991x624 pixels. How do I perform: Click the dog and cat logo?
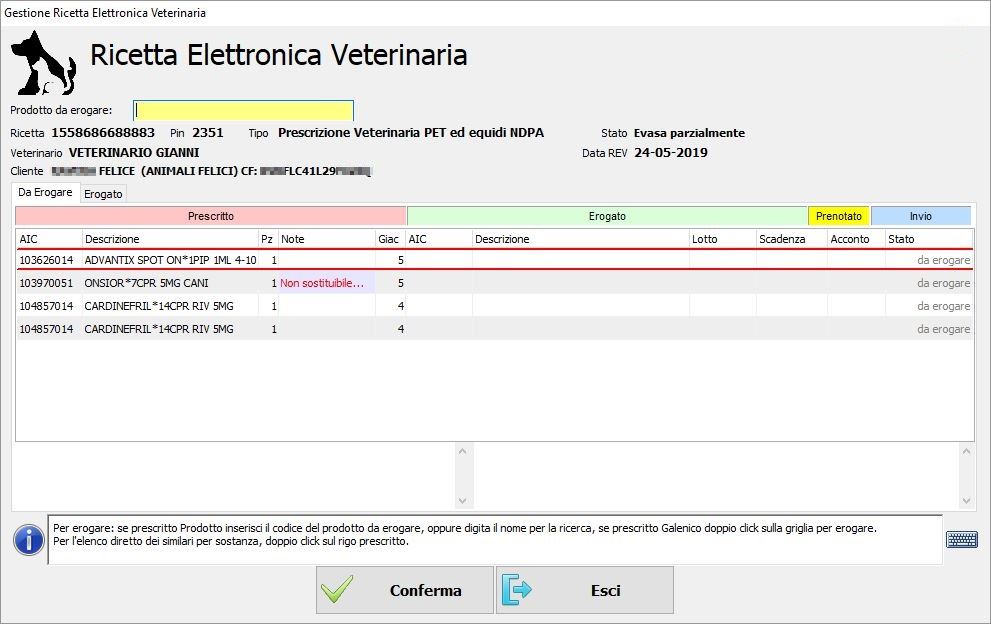tap(42, 62)
